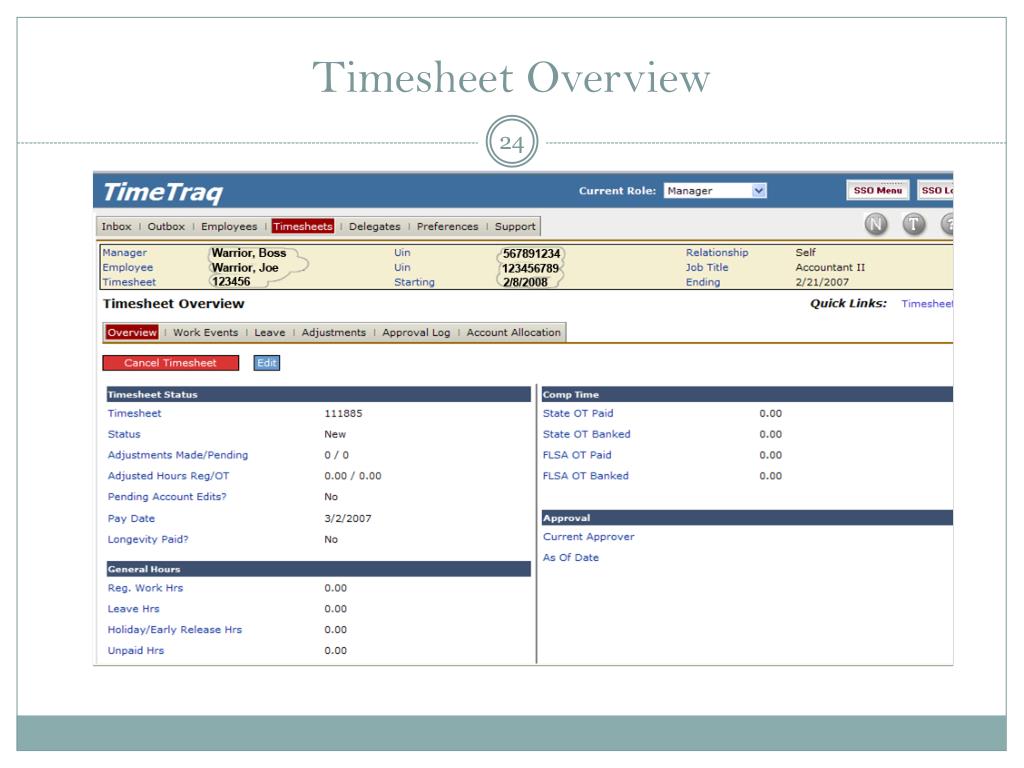Viewport: 1024px width, 768px height.
Task: Open the Preferences menu item
Action: pyautogui.click(x=447, y=227)
